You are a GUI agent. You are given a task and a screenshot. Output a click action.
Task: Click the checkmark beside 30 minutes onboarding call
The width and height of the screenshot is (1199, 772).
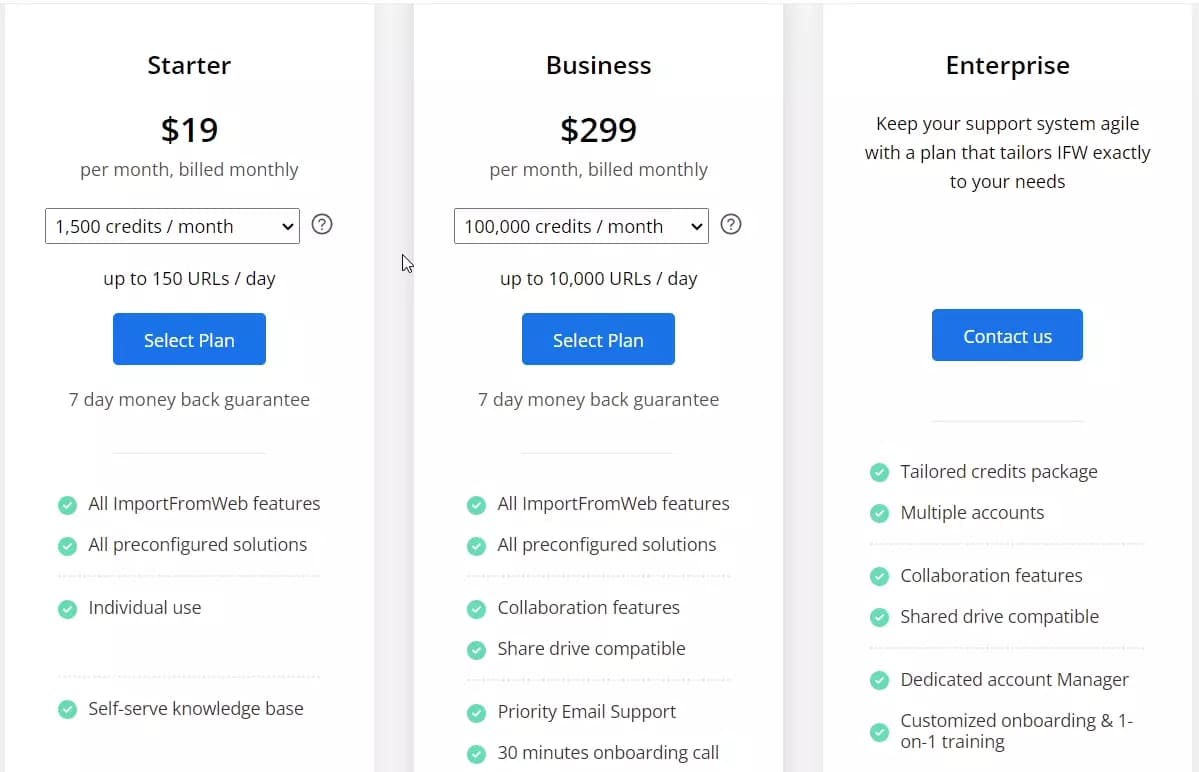tap(476, 753)
